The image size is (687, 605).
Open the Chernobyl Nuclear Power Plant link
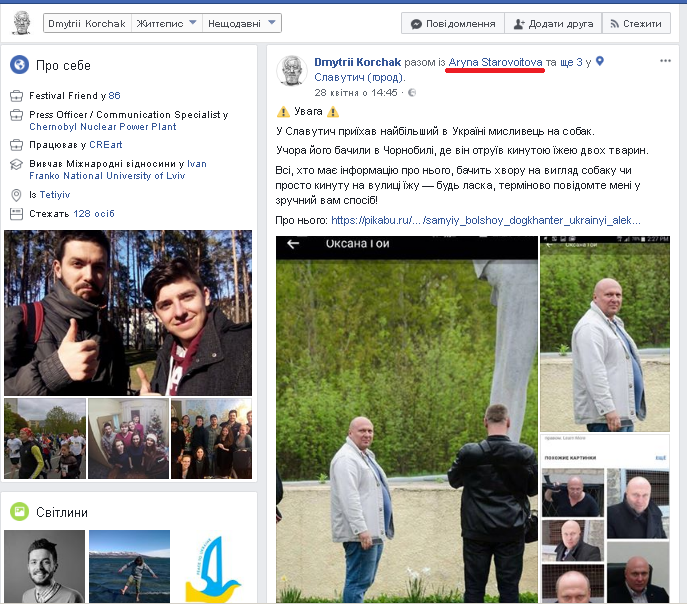point(103,127)
